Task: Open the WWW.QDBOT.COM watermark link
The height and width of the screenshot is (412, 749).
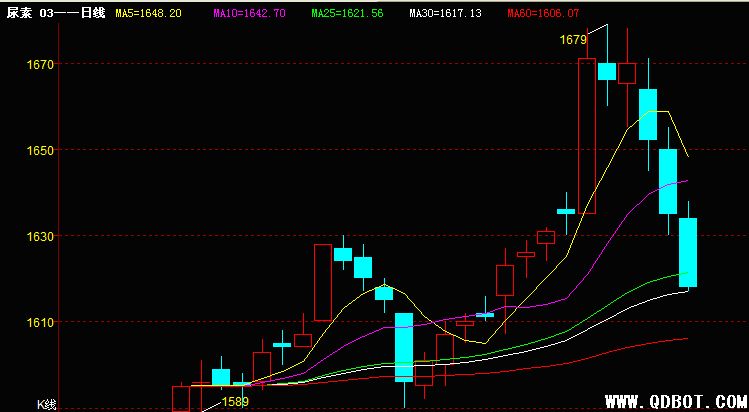Action: 675,401
